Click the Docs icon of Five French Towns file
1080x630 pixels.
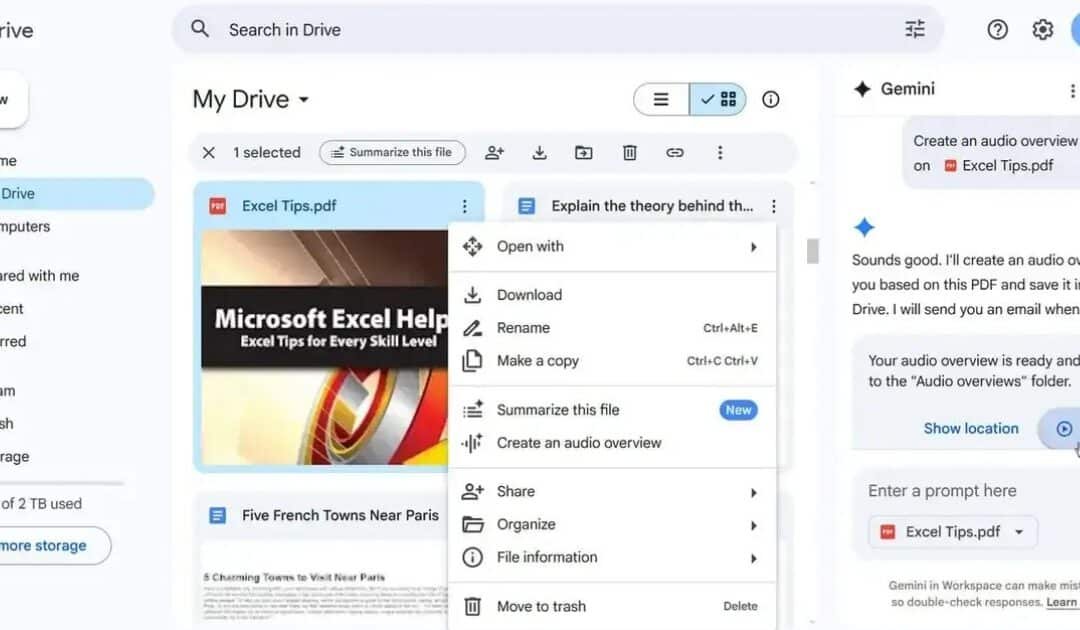(218, 515)
